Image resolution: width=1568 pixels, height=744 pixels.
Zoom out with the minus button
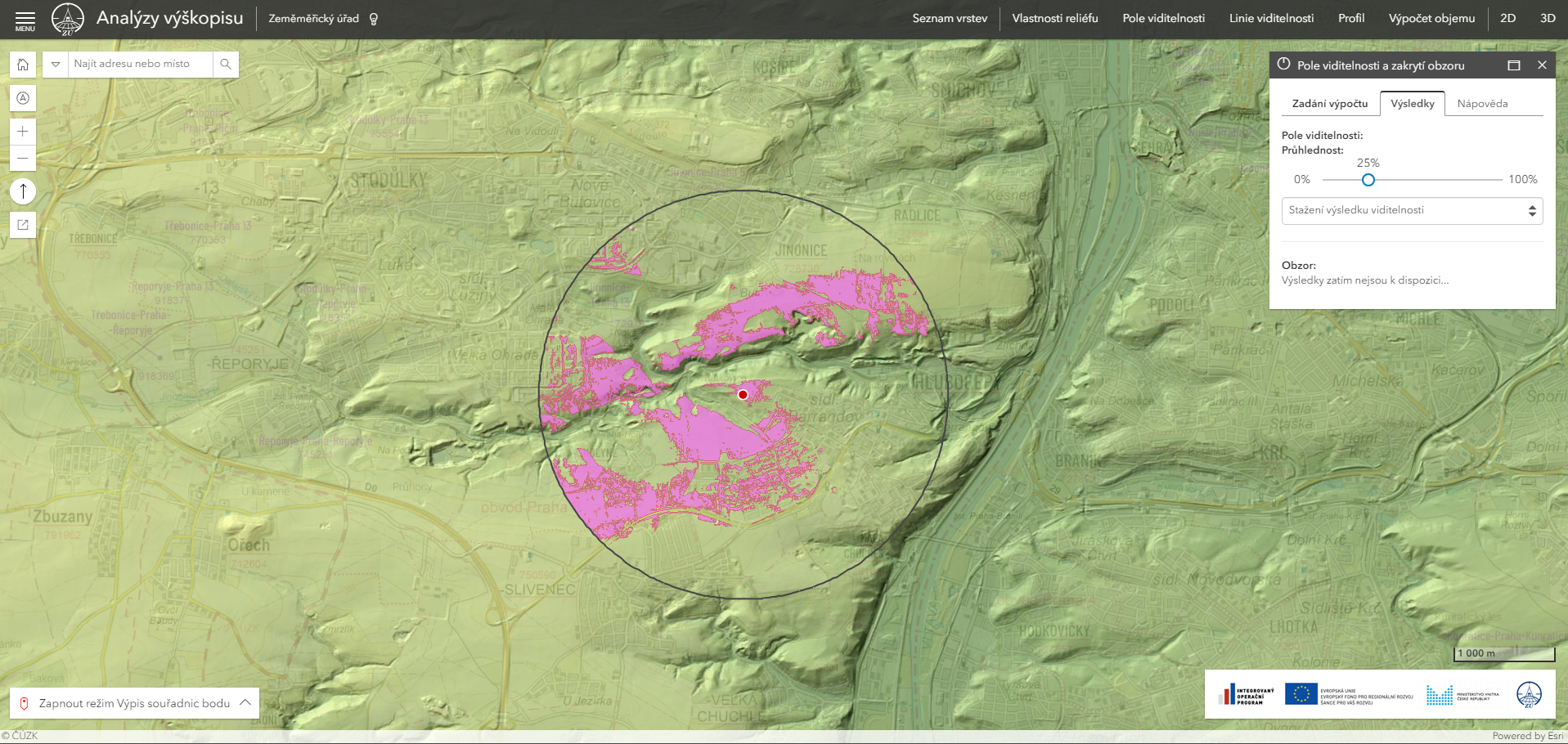(23, 158)
